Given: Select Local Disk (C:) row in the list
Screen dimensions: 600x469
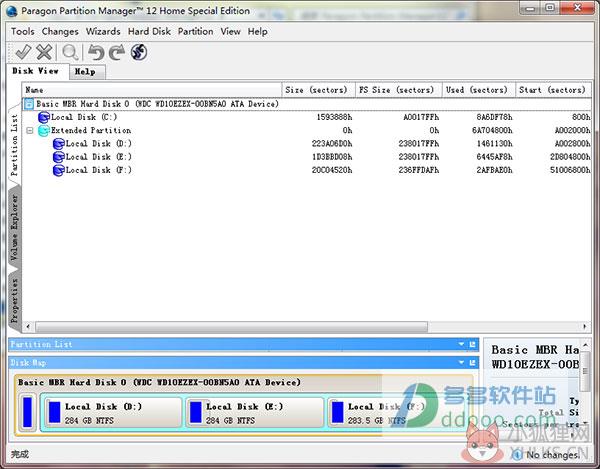Looking at the screenshot, I should [x=307, y=117].
